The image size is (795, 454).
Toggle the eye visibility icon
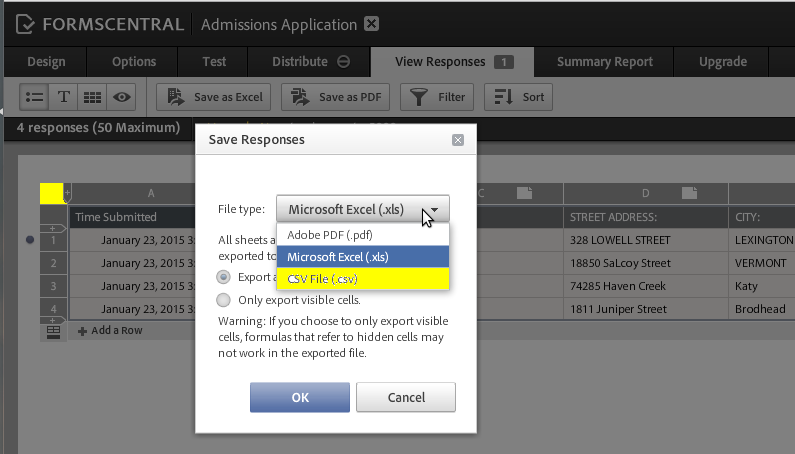tap(121, 97)
